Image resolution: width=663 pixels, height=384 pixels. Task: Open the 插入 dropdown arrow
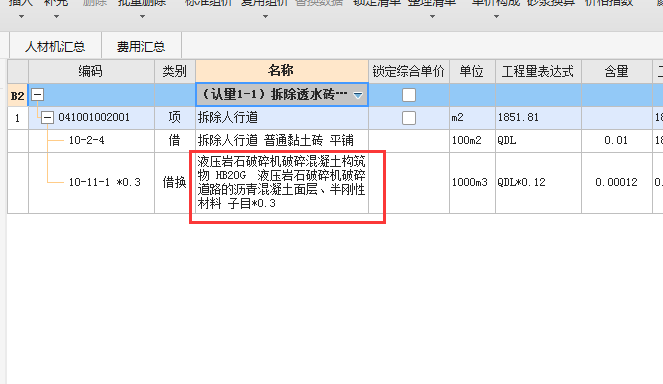click(21, 17)
